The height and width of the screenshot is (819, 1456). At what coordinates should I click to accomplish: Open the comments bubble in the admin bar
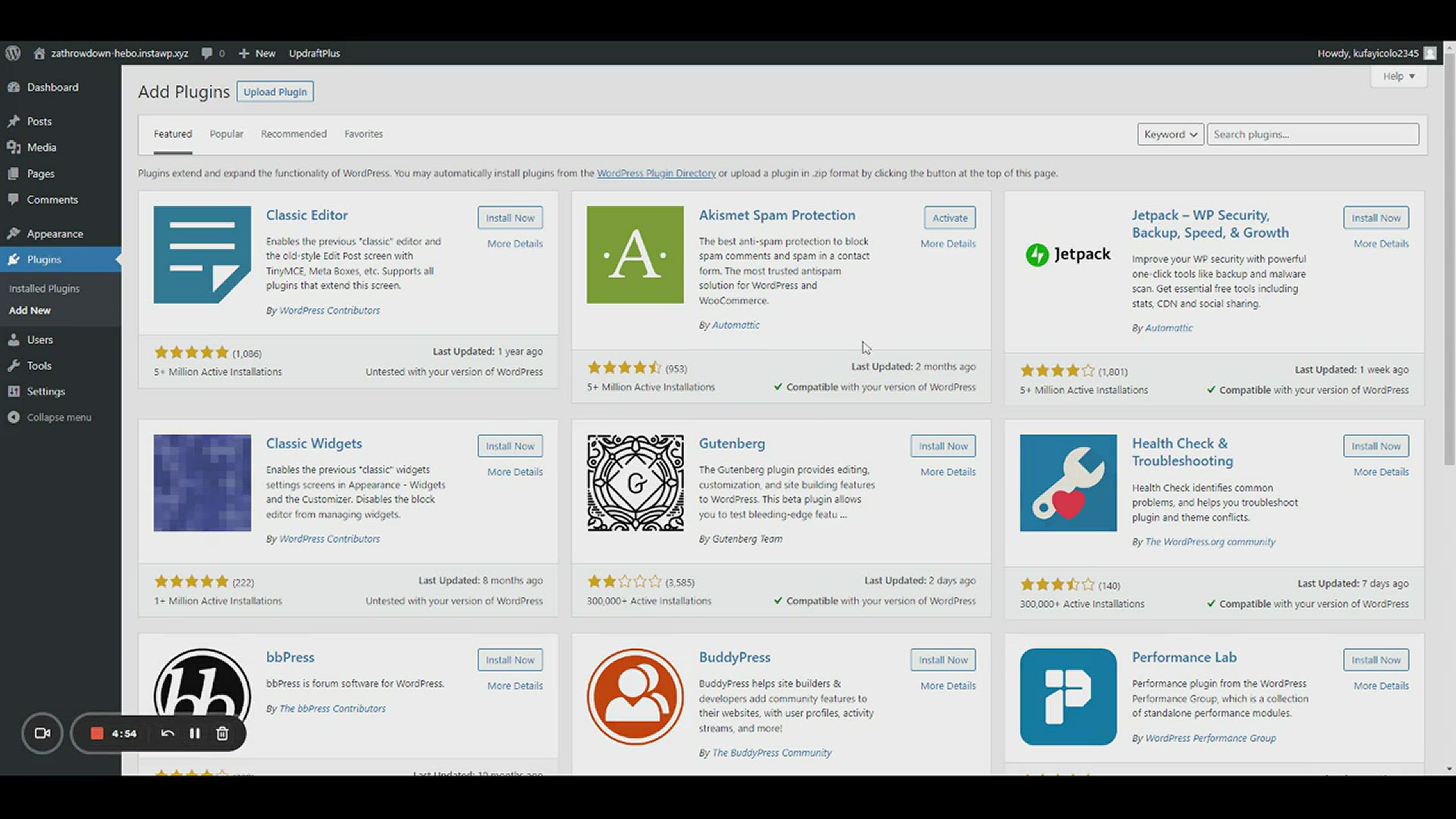206,53
